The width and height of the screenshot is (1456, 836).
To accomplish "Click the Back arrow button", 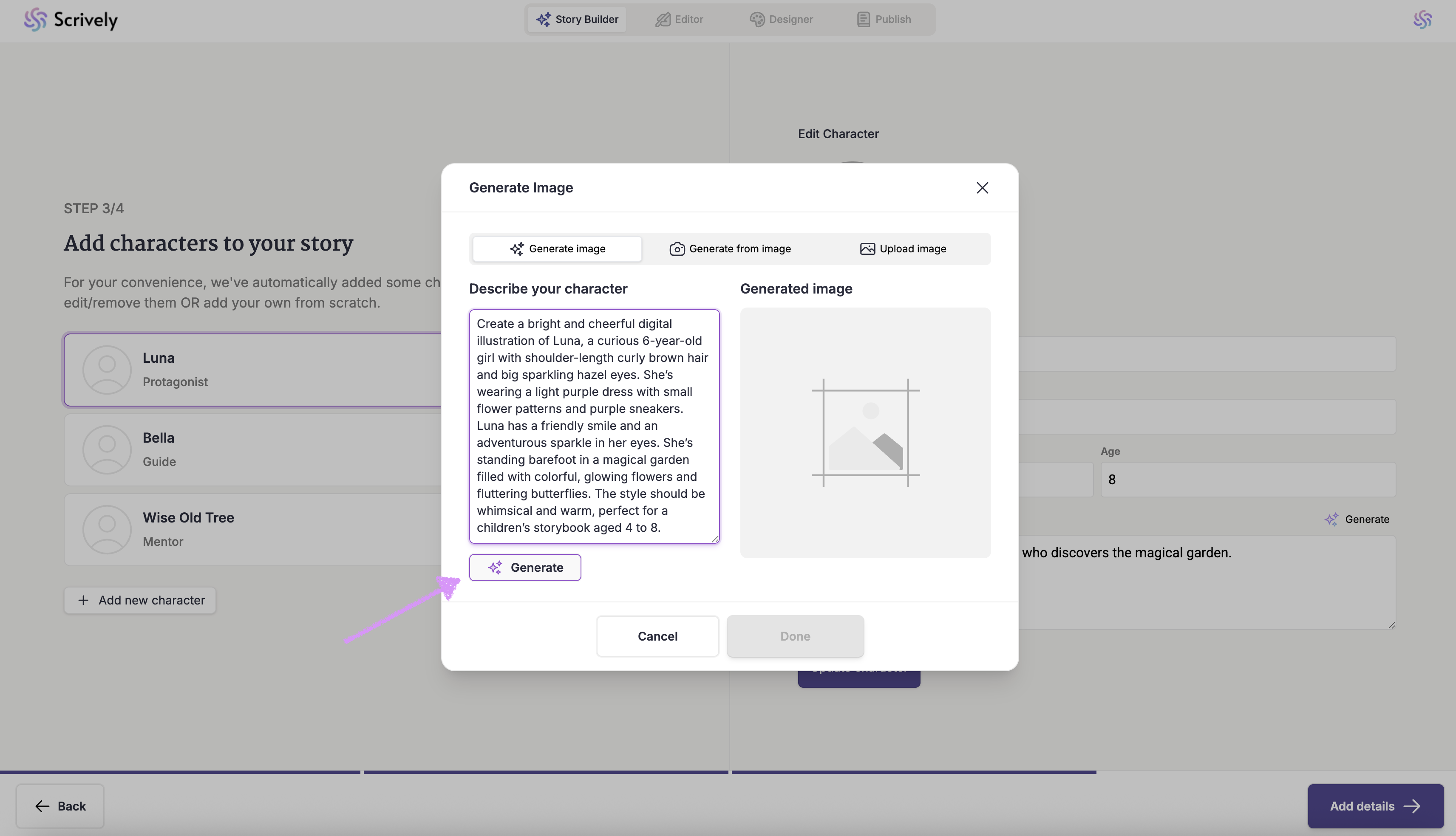I will 60,805.
